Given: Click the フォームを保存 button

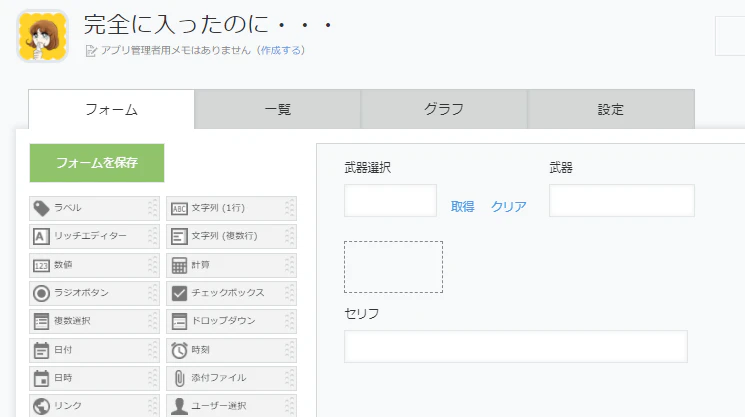Looking at the screenshot, I should [x=97, y=163].
